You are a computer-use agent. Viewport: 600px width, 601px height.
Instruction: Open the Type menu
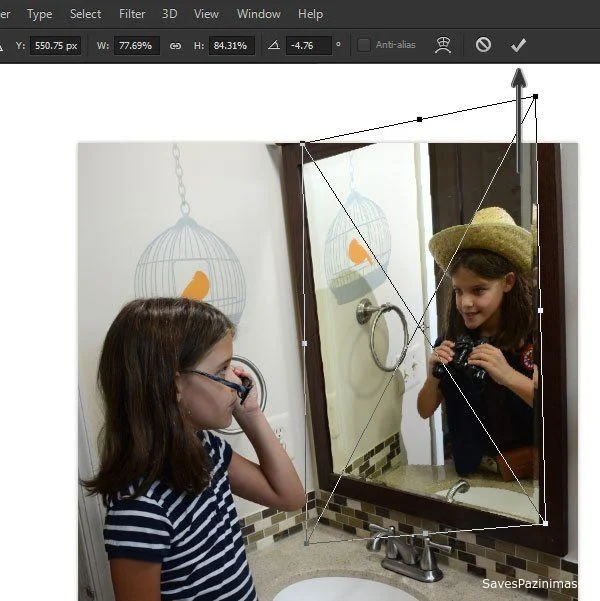[x=39, y=14]
